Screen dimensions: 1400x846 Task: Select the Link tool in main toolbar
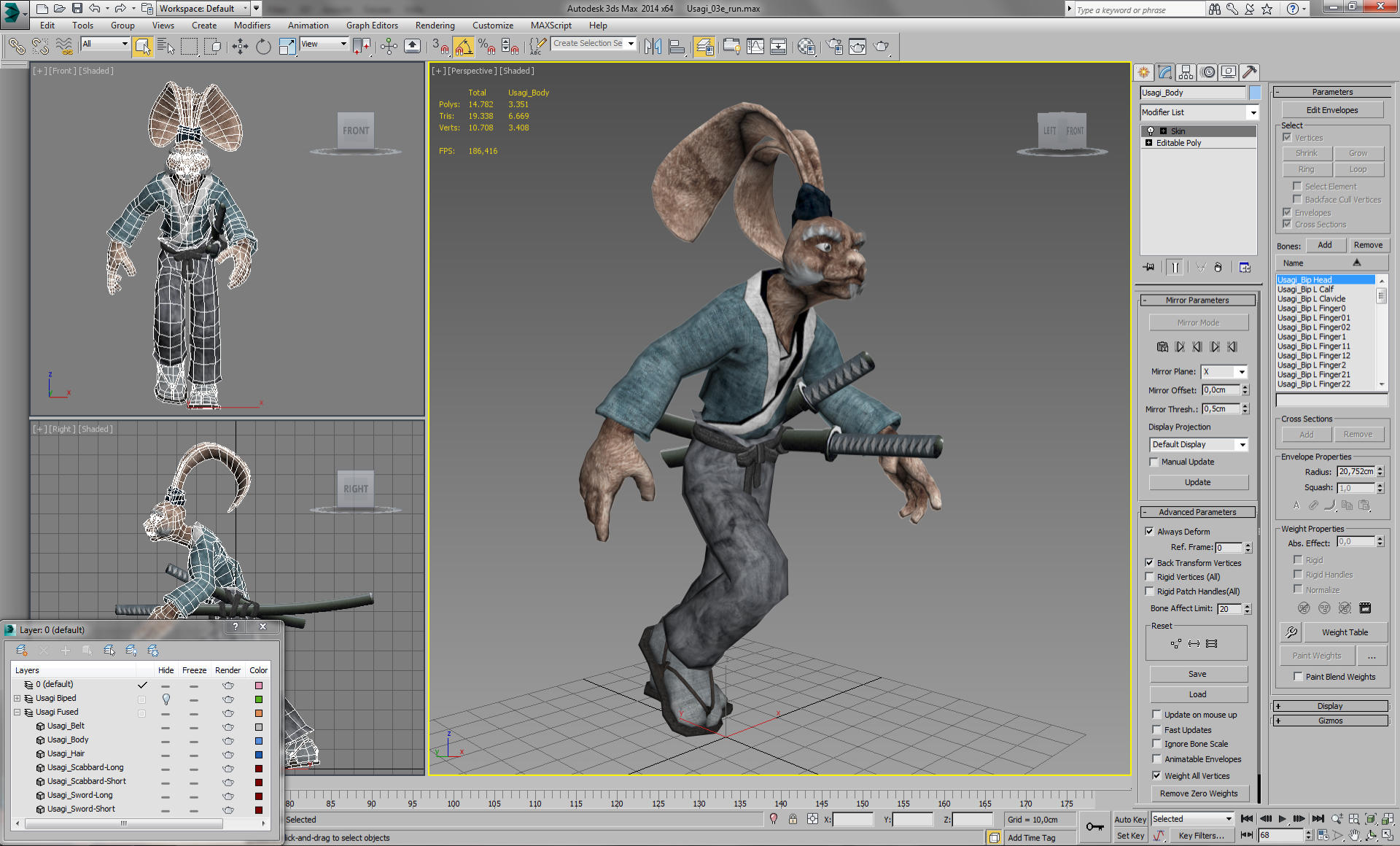click(x=17, y=47)
